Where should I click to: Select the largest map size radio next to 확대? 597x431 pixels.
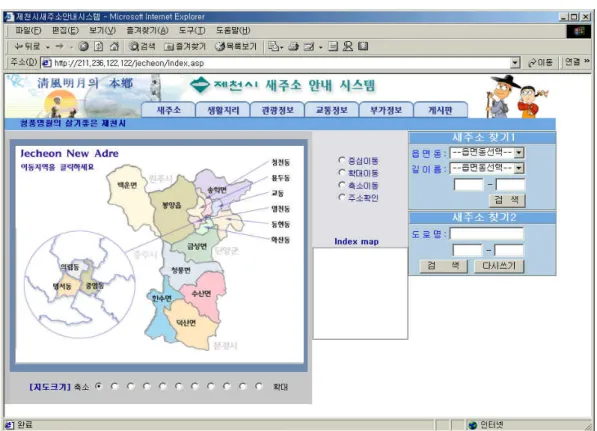click(259, 386)
